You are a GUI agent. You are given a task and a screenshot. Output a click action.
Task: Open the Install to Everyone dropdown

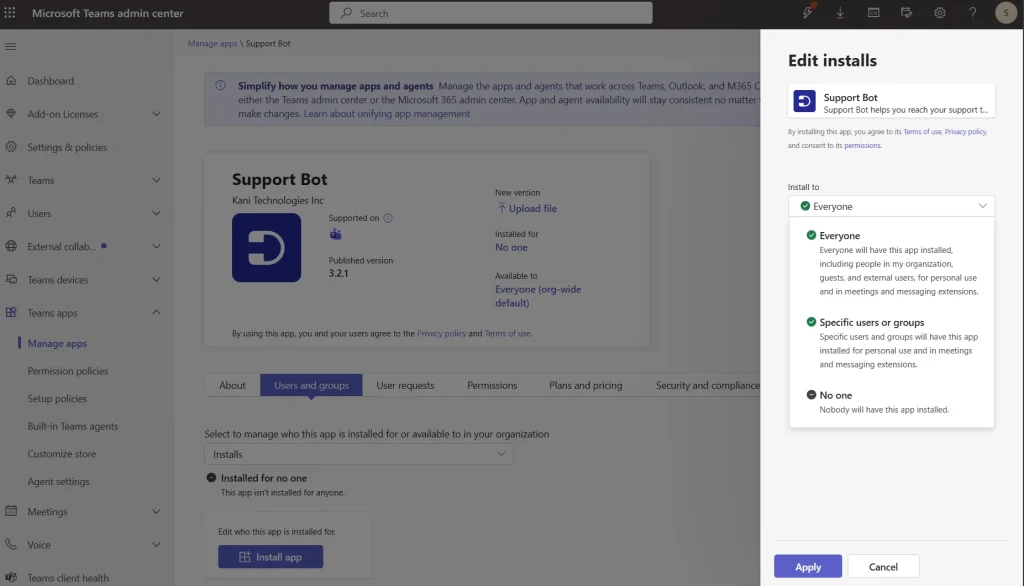891,206
